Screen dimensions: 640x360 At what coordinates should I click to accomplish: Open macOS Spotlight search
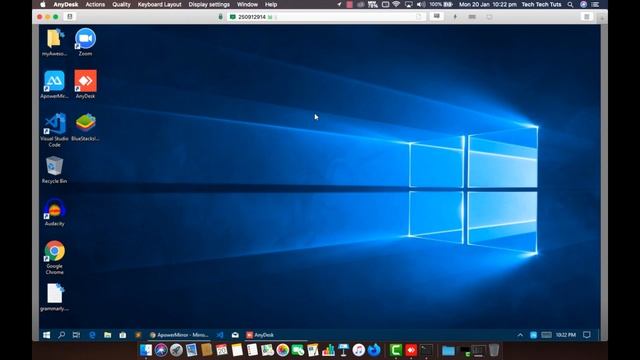[x=570, y=4]
